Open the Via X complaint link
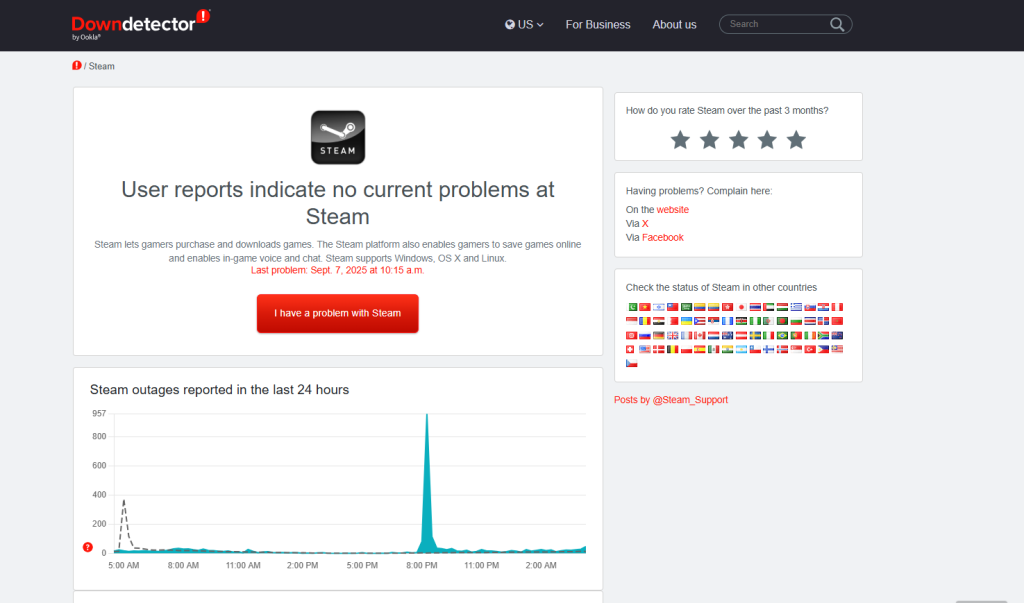 645,223
